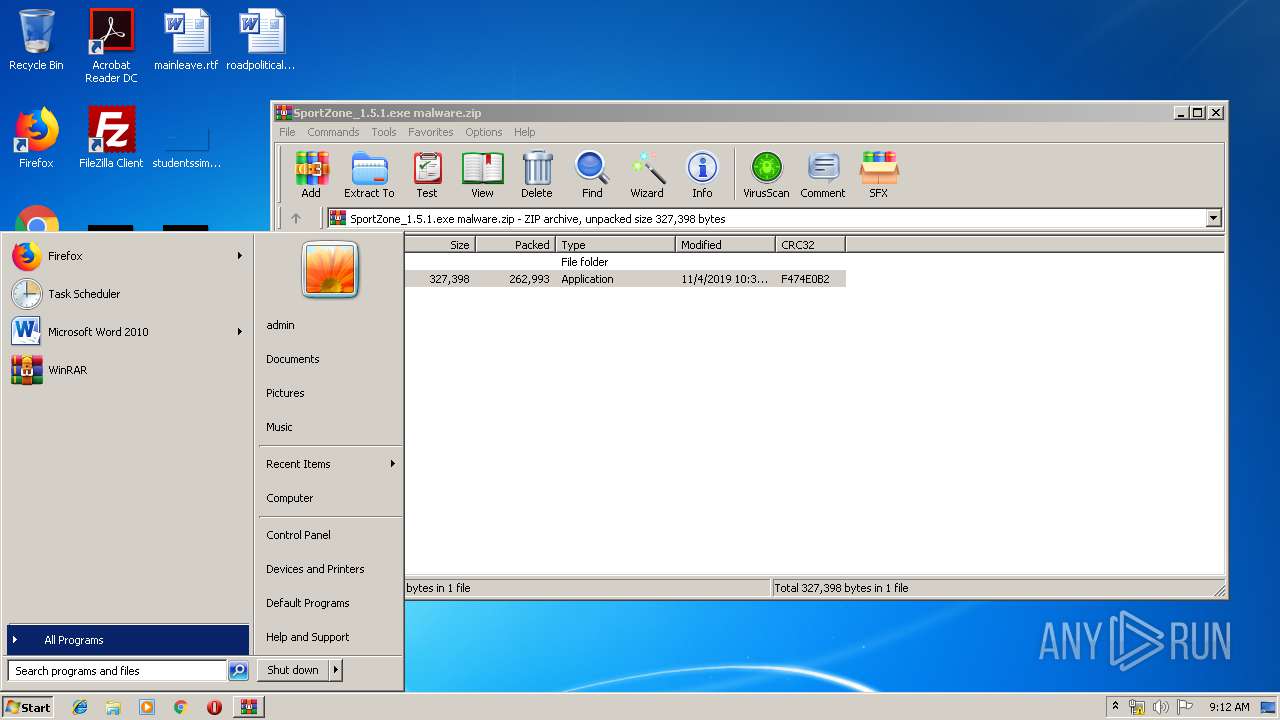Run the Test archive tool
The width and height of the screenshot is (1280, 720).
[x=427, y=175]
